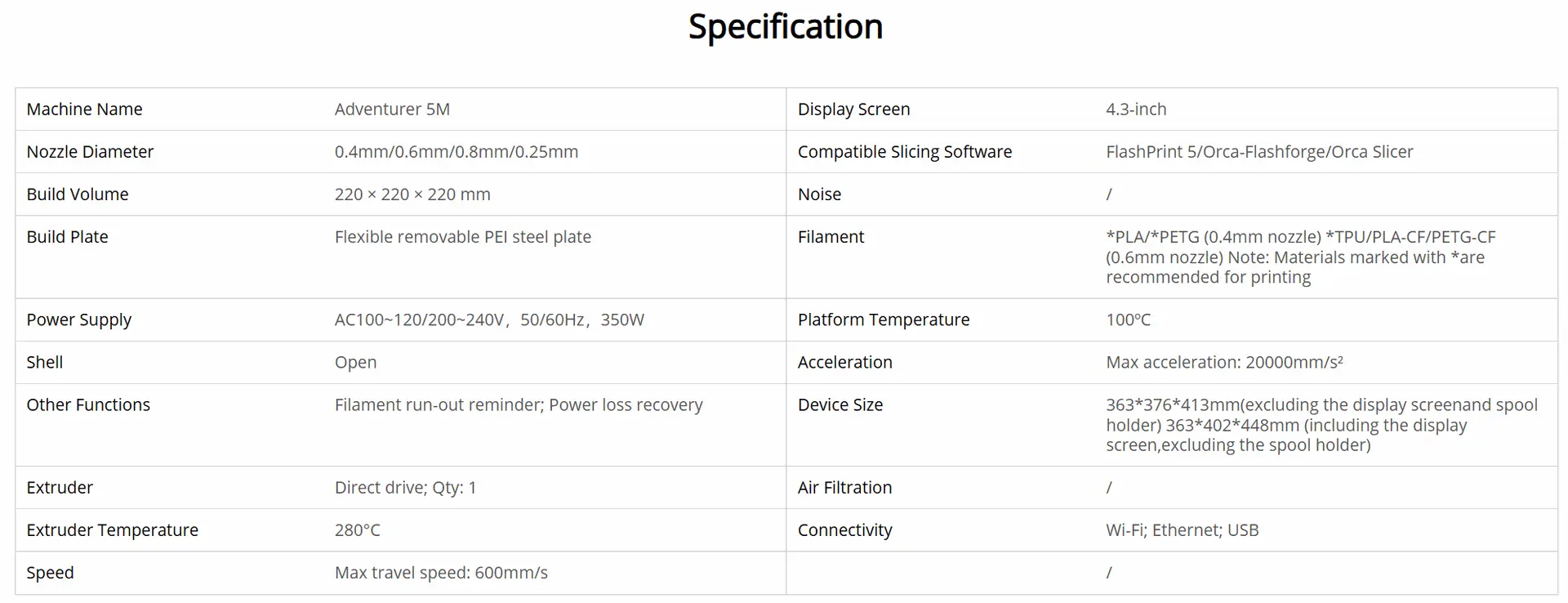Click the Direct drive; Qty: 1 value
The image size is (1568, 603).
pyautogui.click(x=405, y=488)
